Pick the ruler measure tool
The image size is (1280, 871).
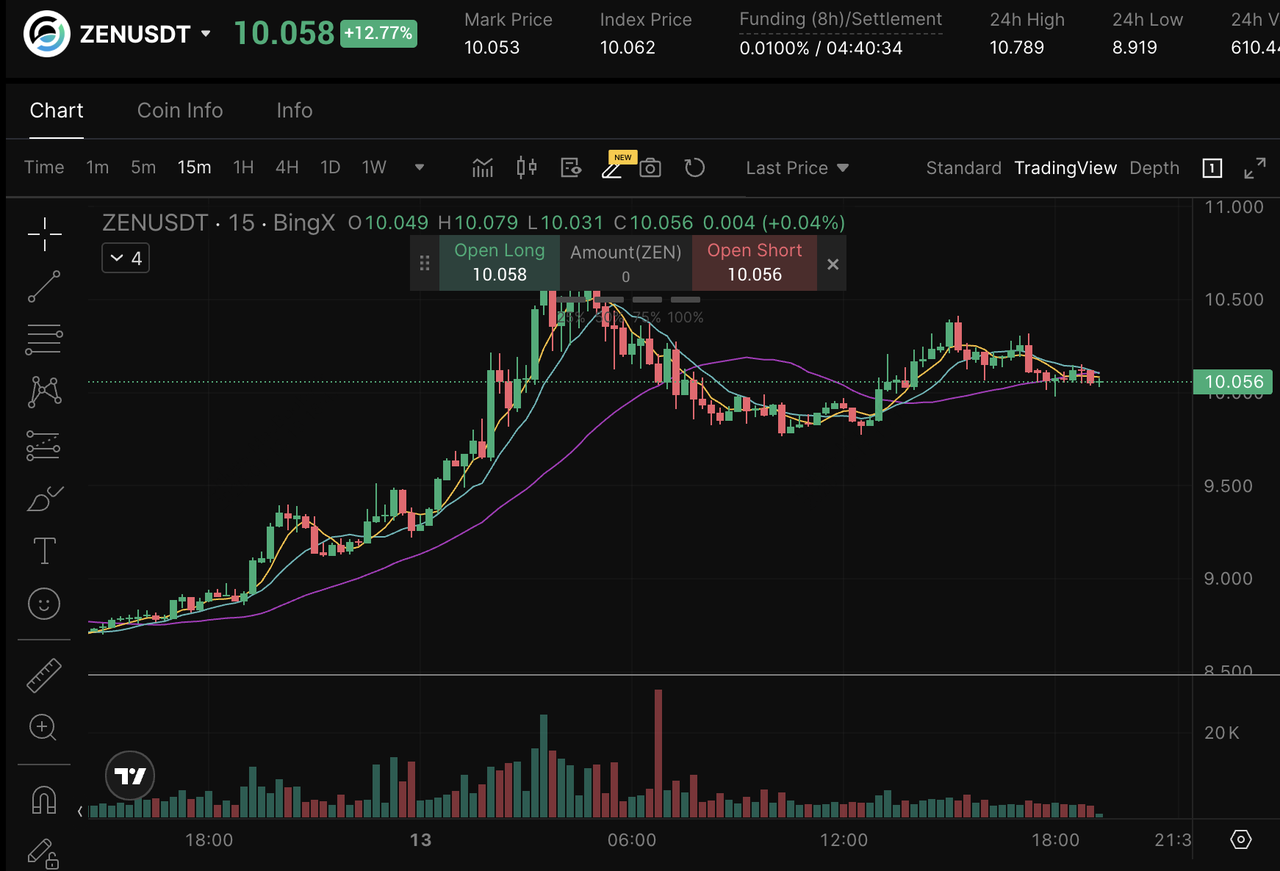point(44,676)
